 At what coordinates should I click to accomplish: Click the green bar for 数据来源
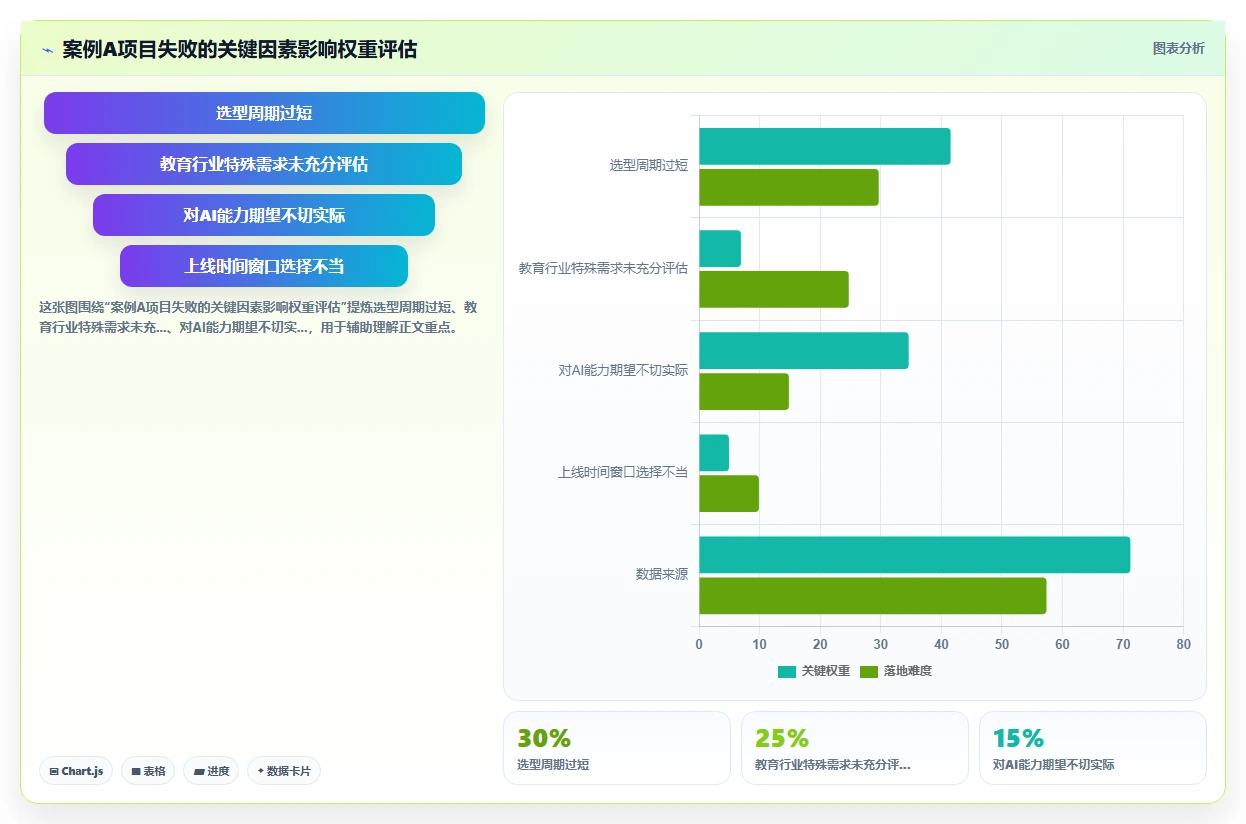coord(872,596)
